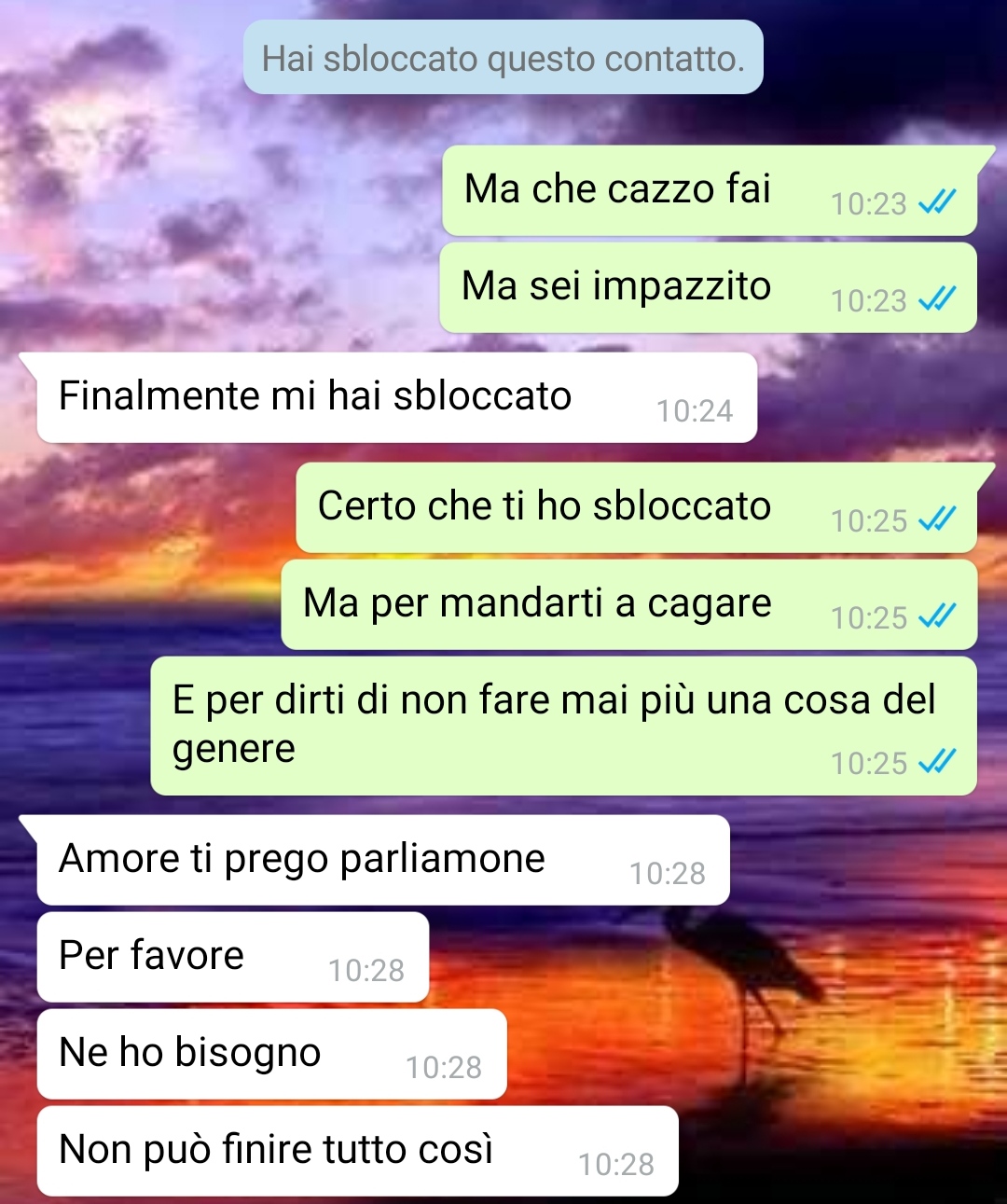Image resolution: width=1007 pixels, height=1204 pixels.
Task: Tap the read ticks on 'Ma sei impazzito'
Action: pyautogui.click(x=937, y=298)
